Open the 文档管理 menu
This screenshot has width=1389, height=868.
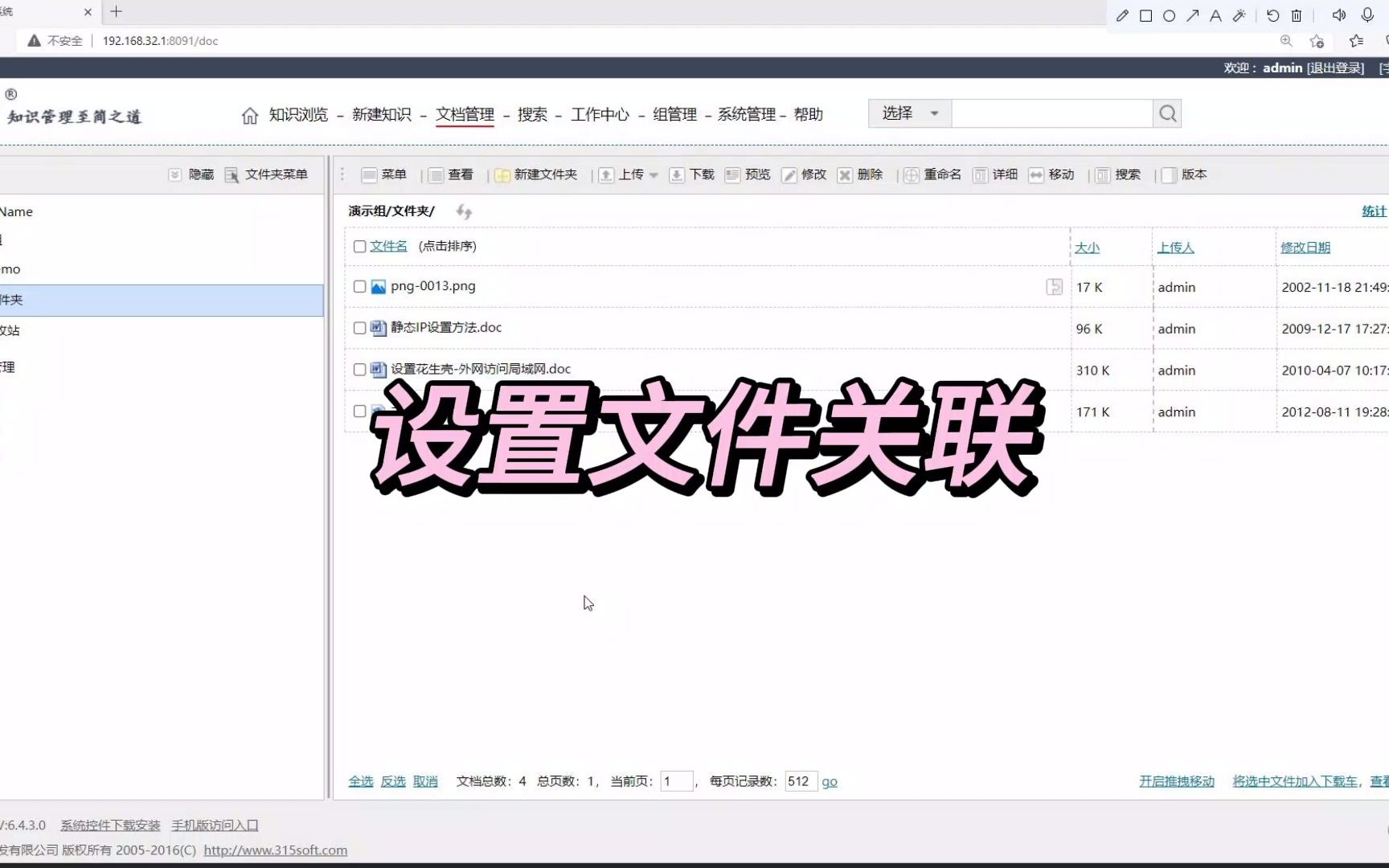(465, 114)
